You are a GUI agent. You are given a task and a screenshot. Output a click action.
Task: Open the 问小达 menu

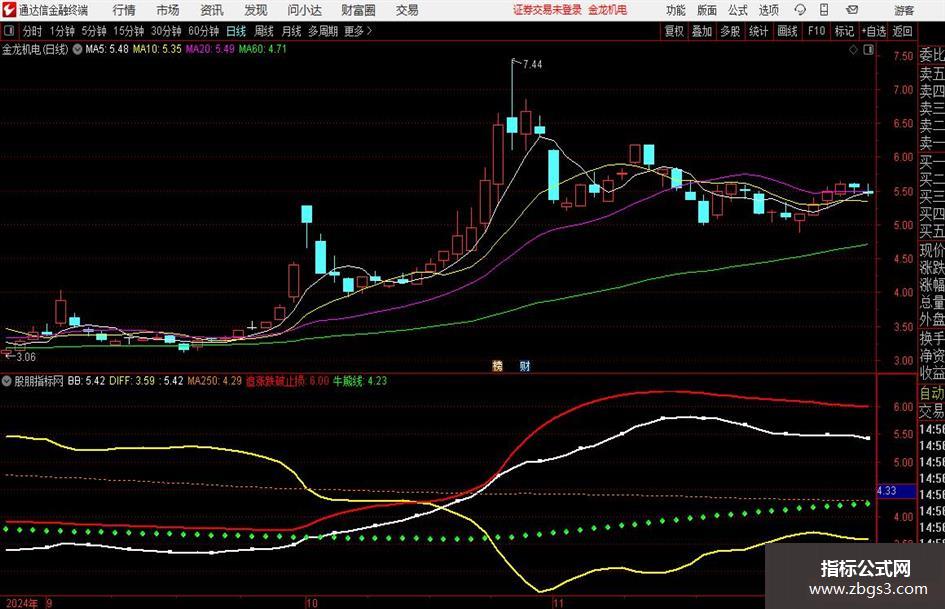[x=304, y=10]
